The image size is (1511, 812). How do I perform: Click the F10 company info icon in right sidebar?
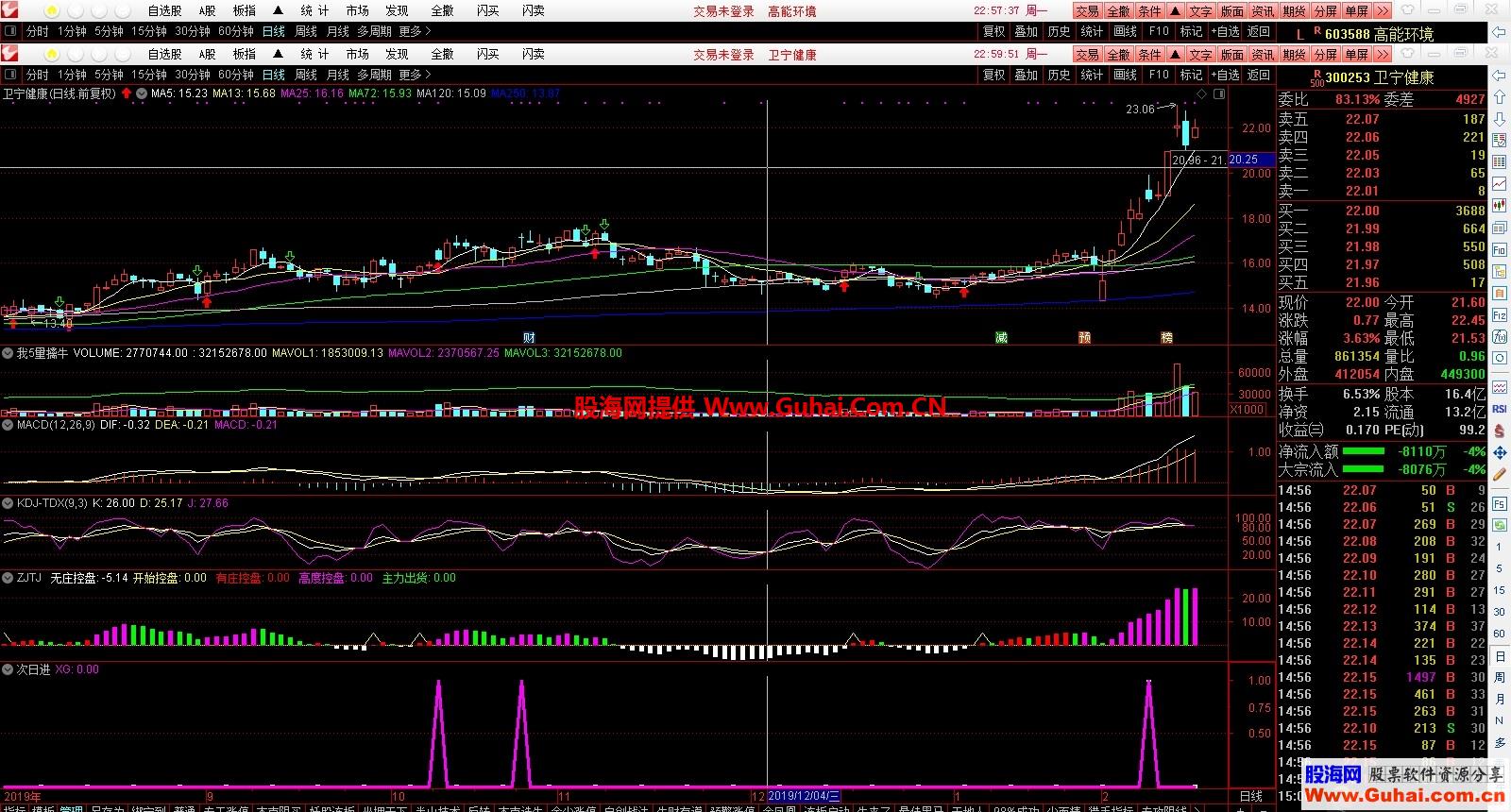(1498, 248)
